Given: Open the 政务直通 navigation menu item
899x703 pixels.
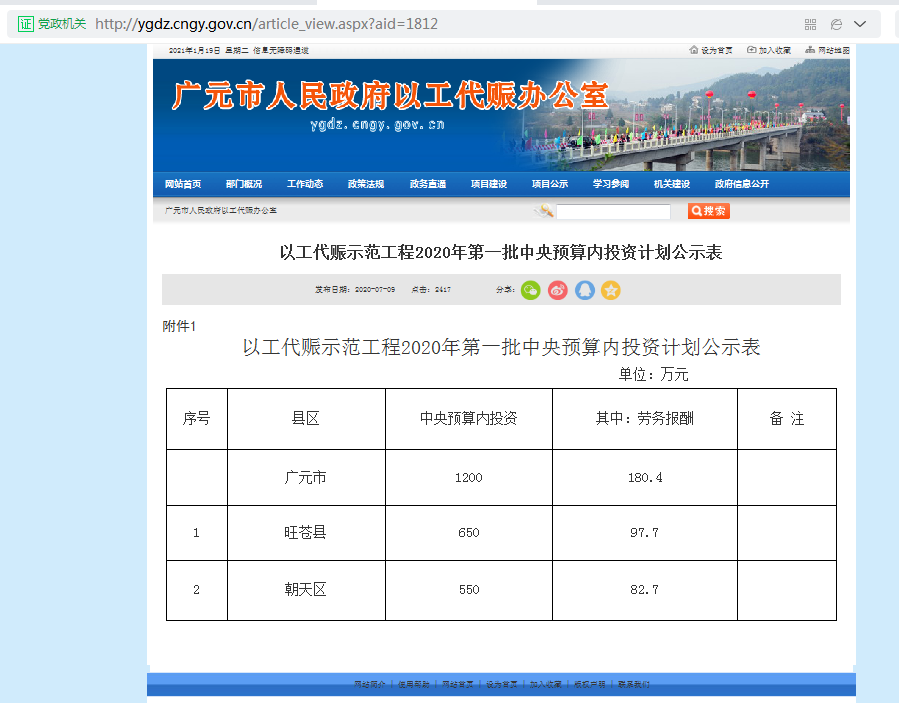Looking at the screenshot, I should click(428, 184).
